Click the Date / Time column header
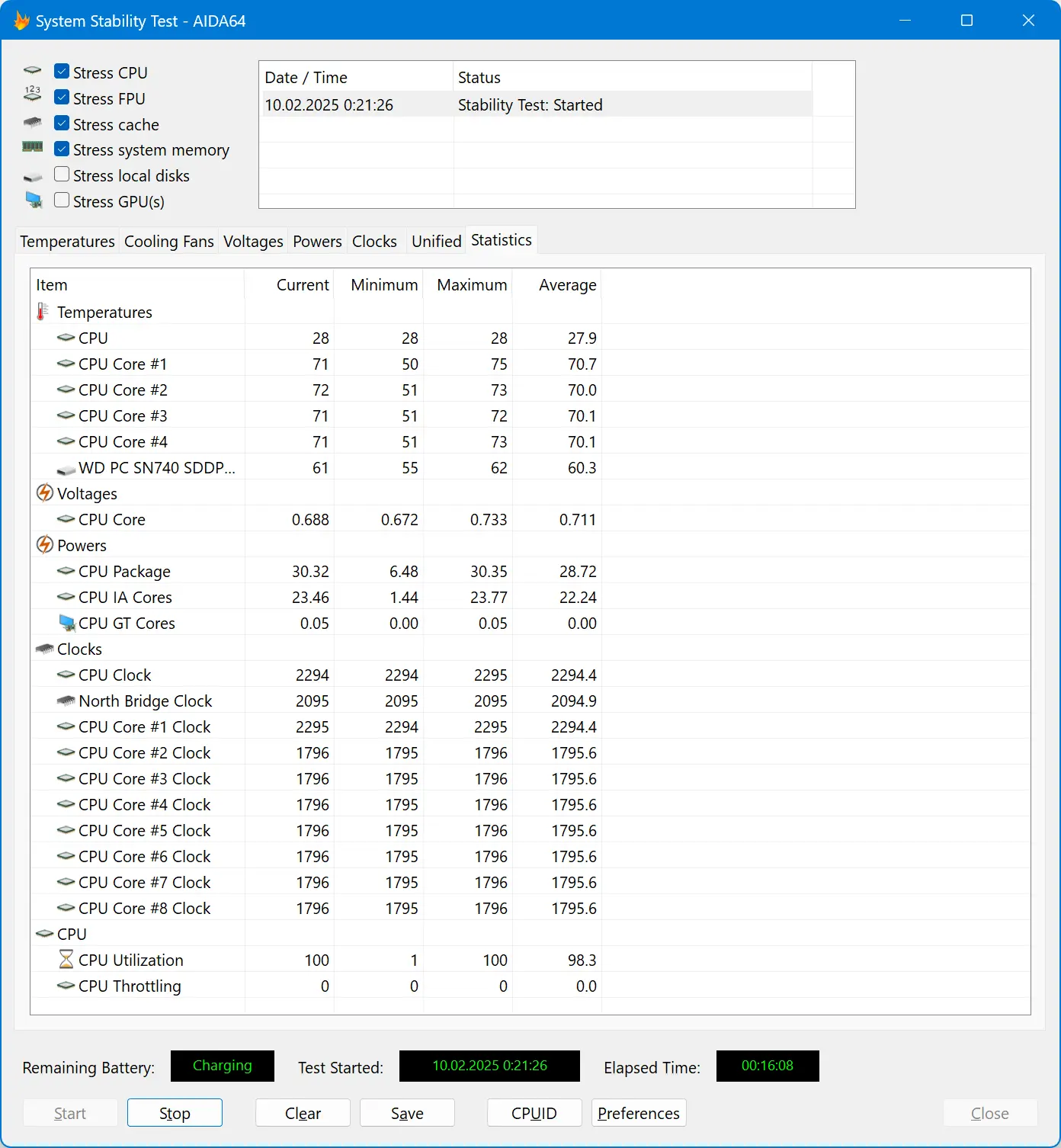 point(356,77)
